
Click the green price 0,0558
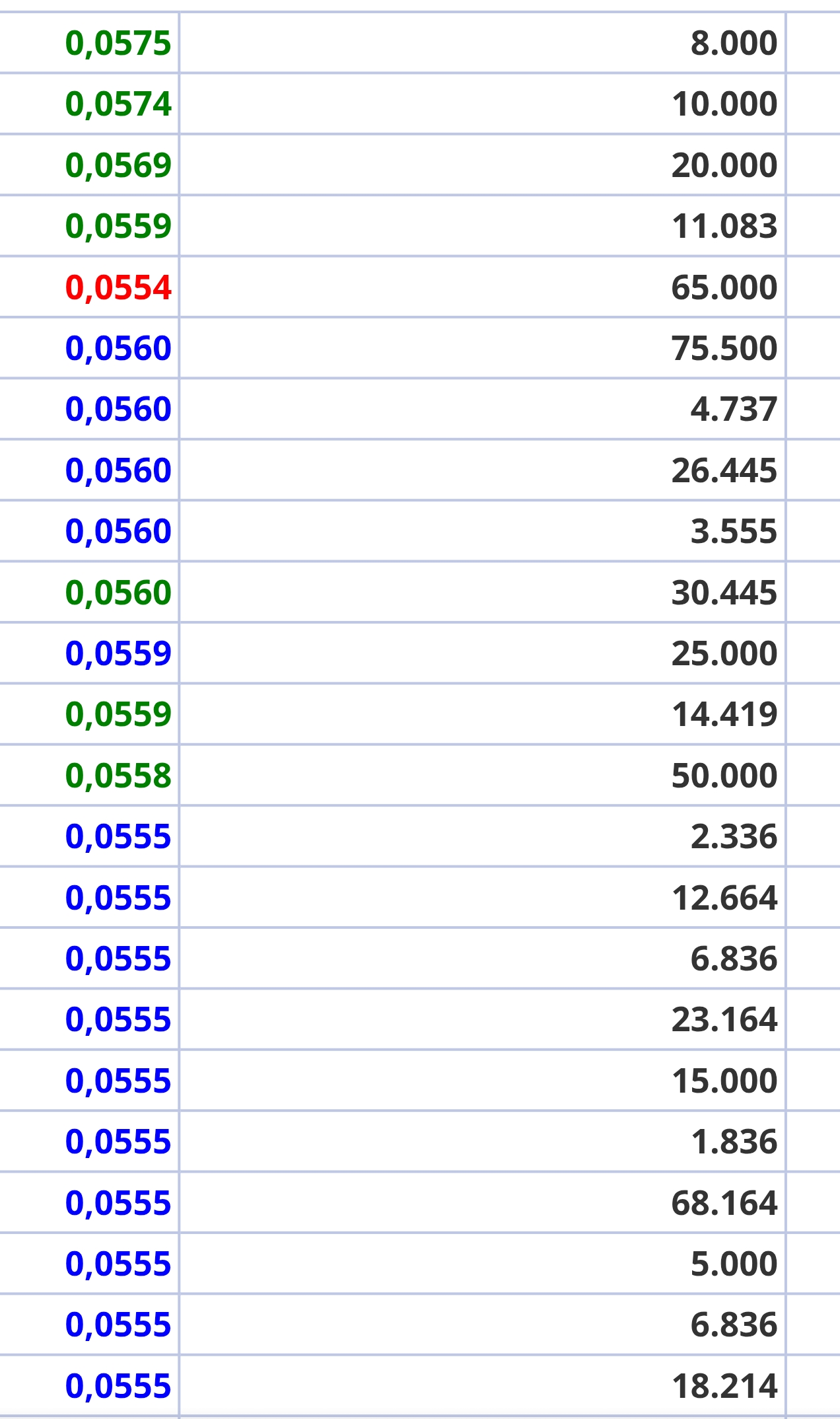(118, 776)
